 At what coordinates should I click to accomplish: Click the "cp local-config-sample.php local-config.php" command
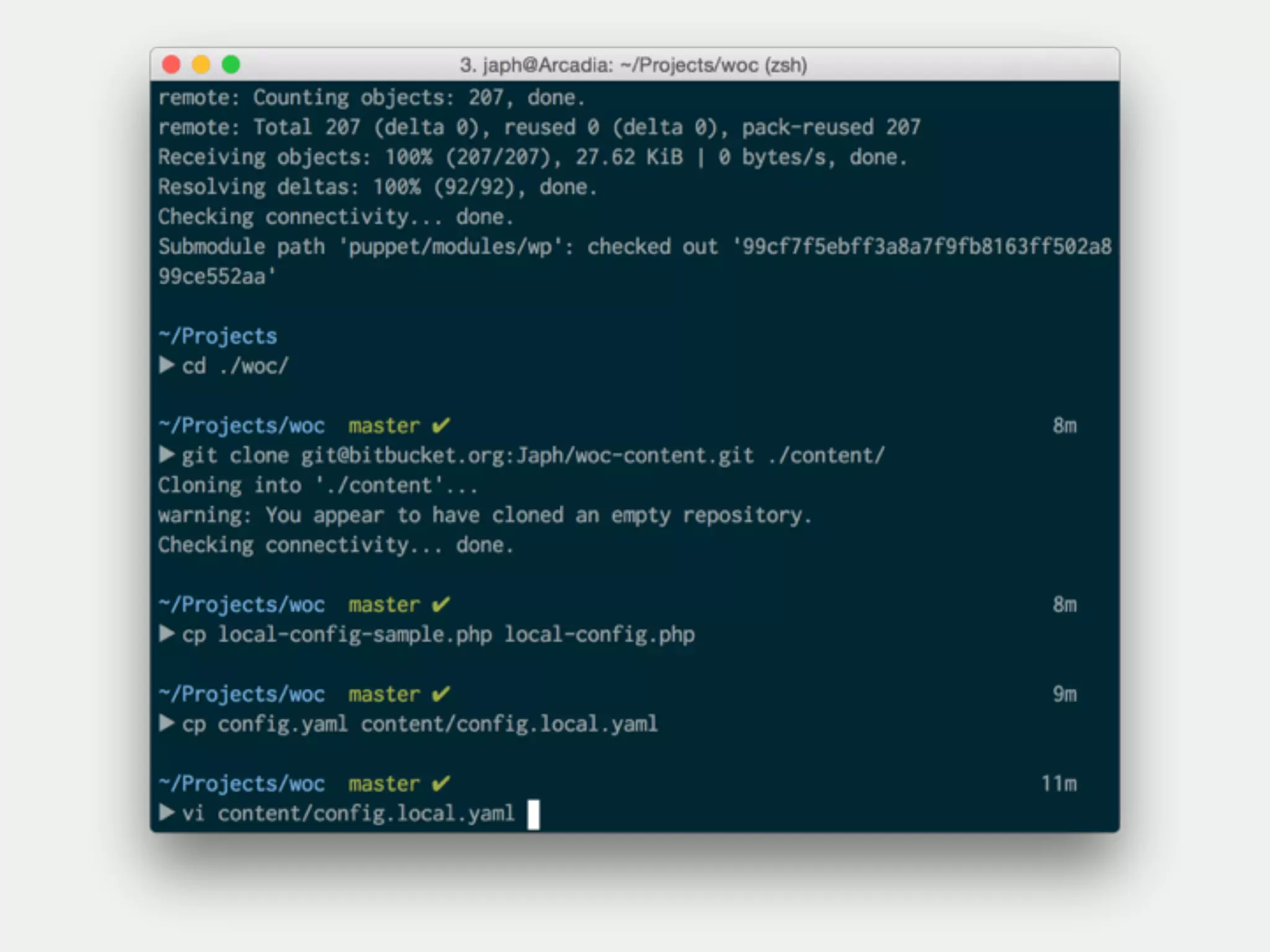click(x=438, y=635)
